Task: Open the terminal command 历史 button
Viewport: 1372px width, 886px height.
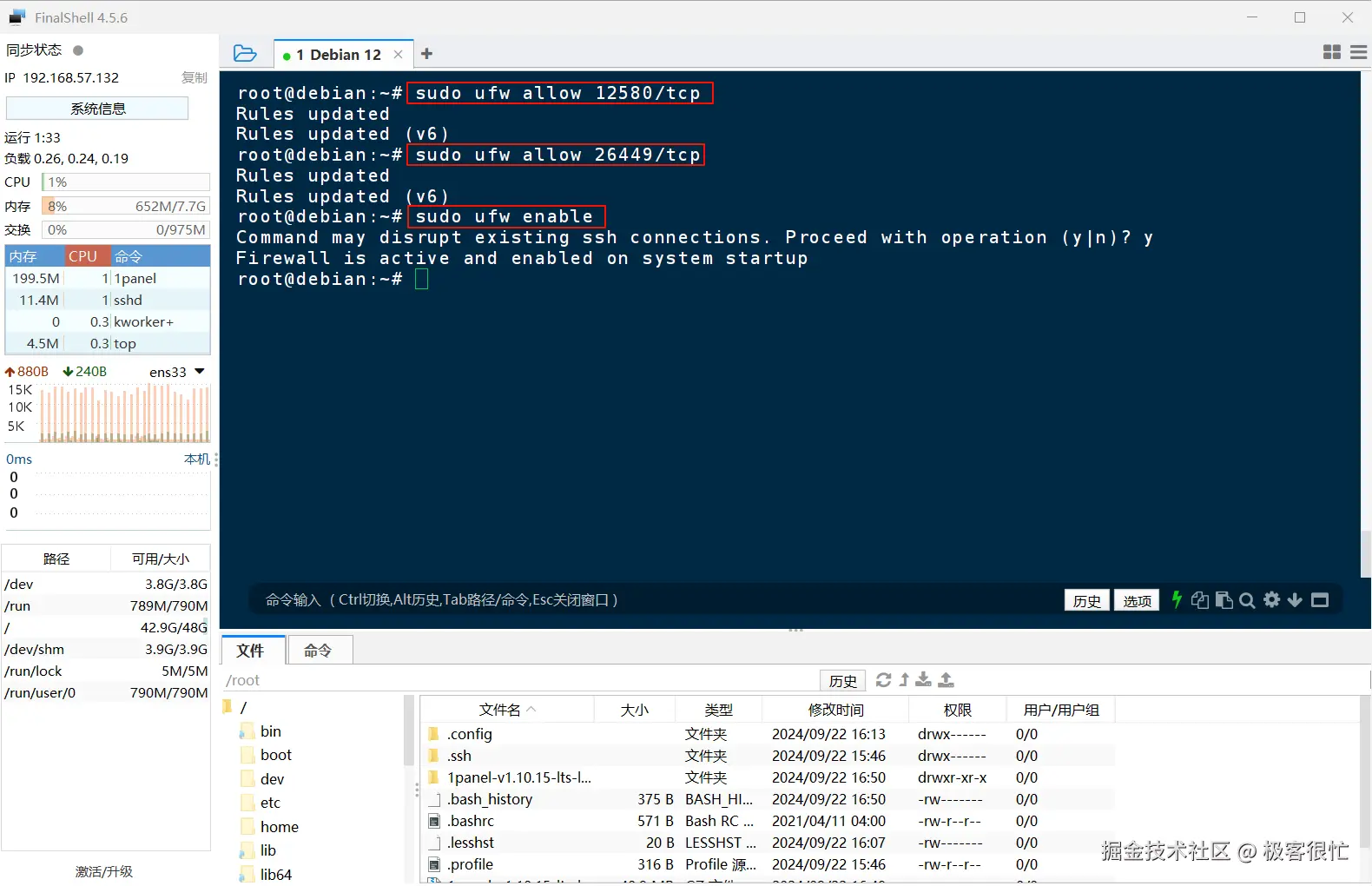Action: tap(1087, 600)
